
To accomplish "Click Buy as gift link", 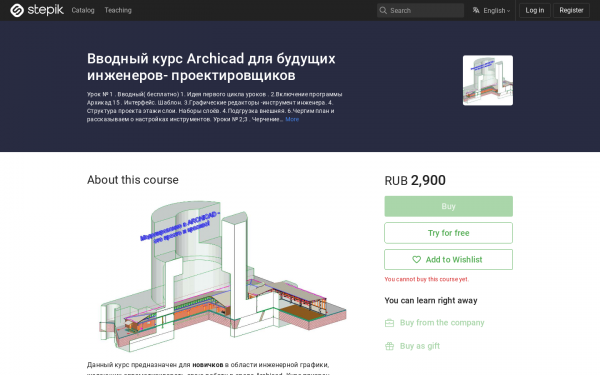I will tap(420, 346).
